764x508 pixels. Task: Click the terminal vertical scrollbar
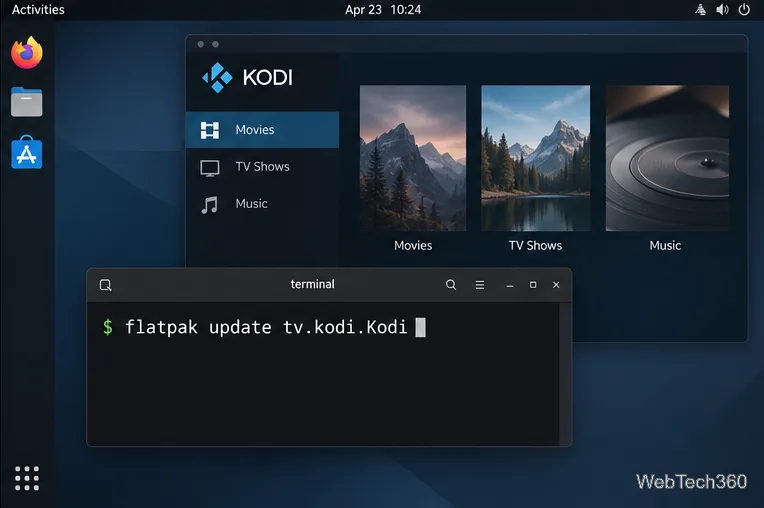565,374
